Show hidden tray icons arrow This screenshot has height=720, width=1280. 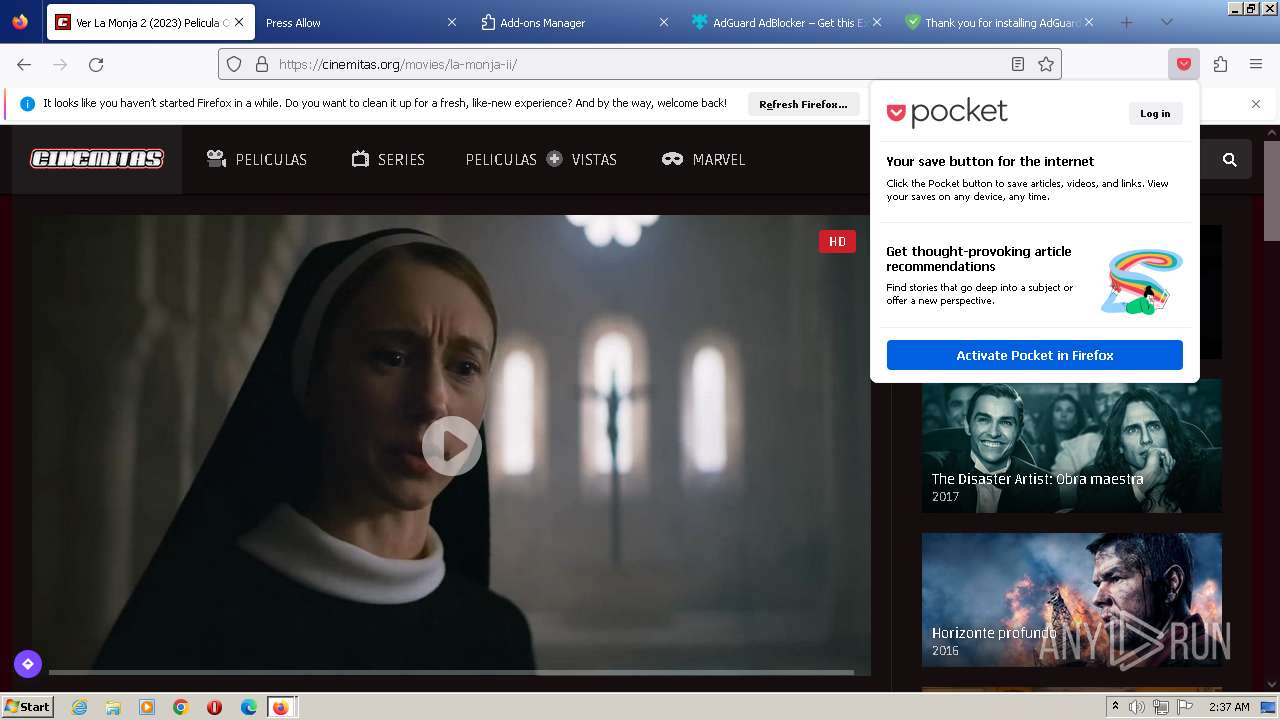[1115, 707]
